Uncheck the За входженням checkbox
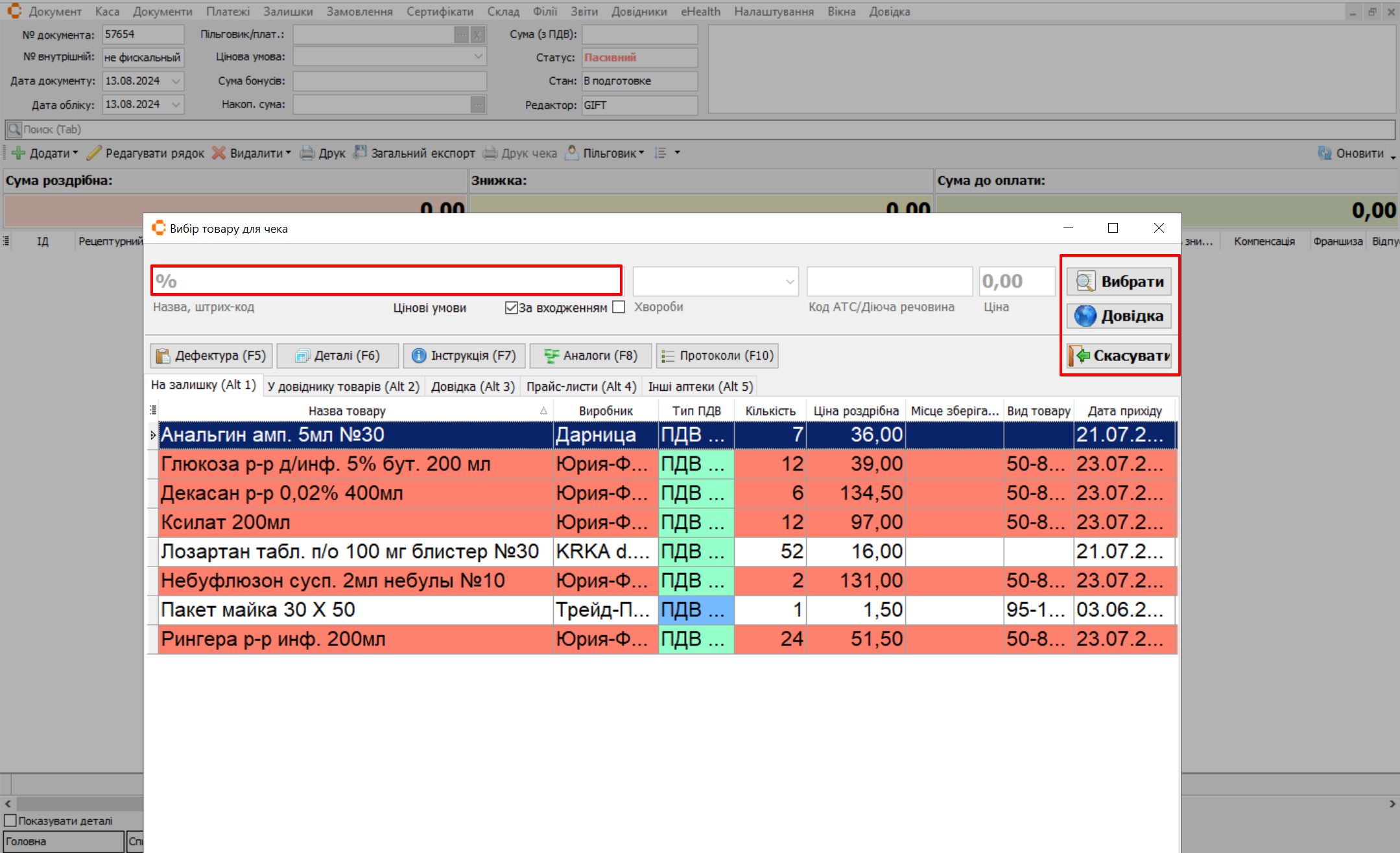 tap(511, 307)
